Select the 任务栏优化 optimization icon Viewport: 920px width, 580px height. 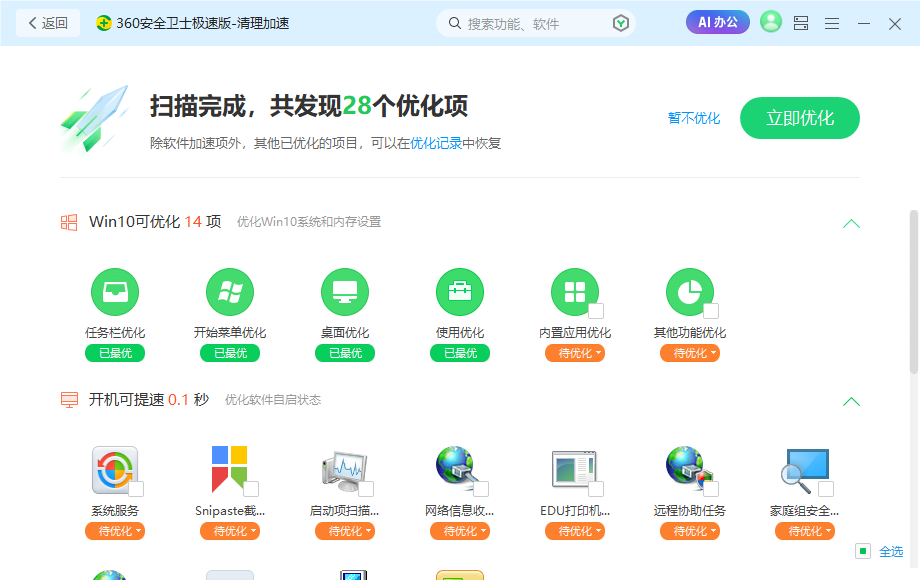(x=115, y=290)
